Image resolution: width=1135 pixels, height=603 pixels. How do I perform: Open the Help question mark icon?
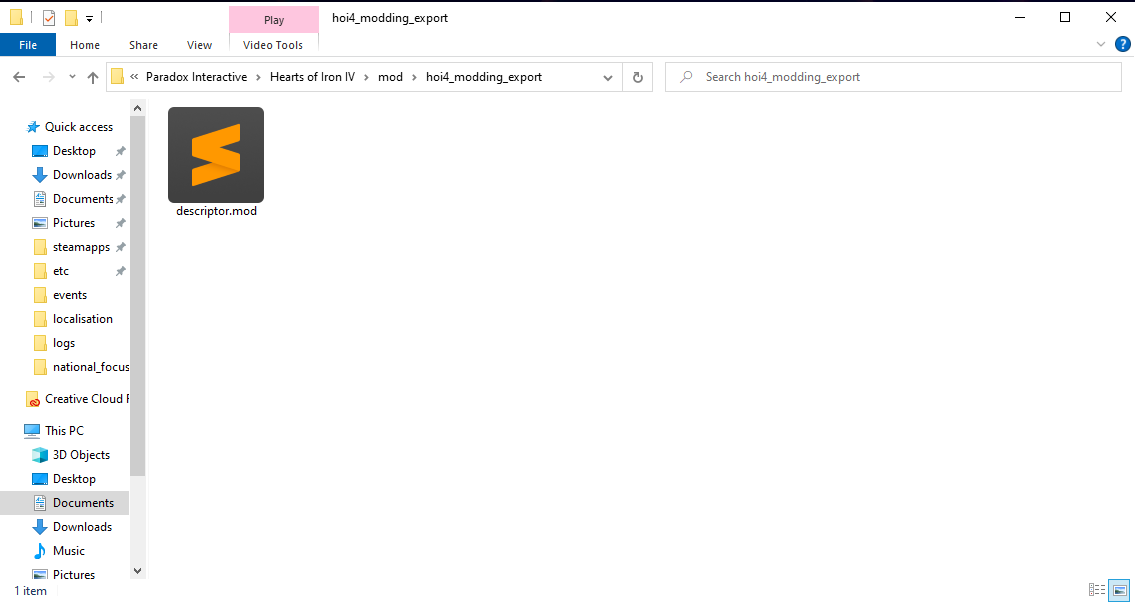coord(1122,44)
